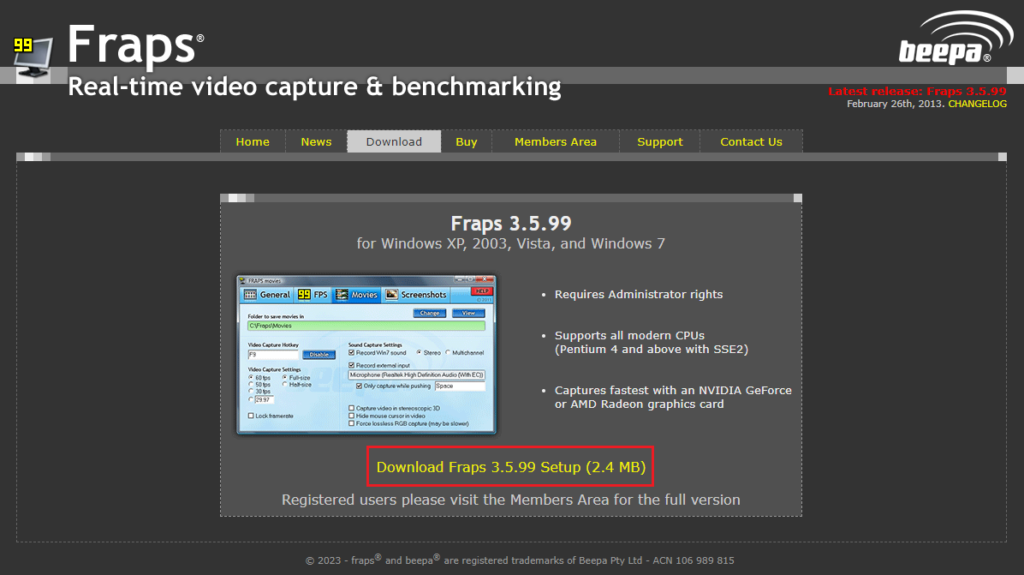This screenshot has width=1024, height=575.
Task: Select the 30 fps radio button
Action: [251, 391]
